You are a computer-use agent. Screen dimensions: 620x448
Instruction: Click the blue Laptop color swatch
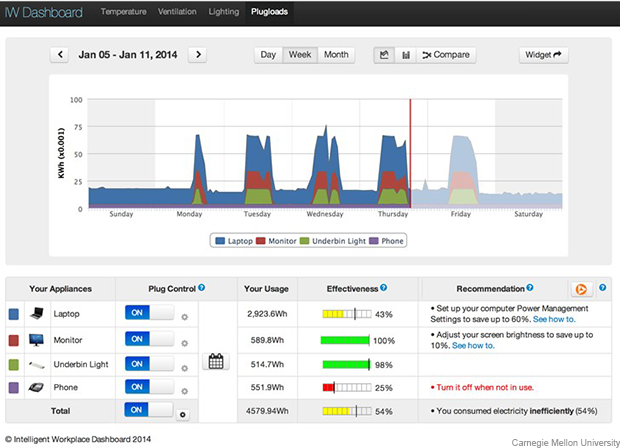point(12,315)
